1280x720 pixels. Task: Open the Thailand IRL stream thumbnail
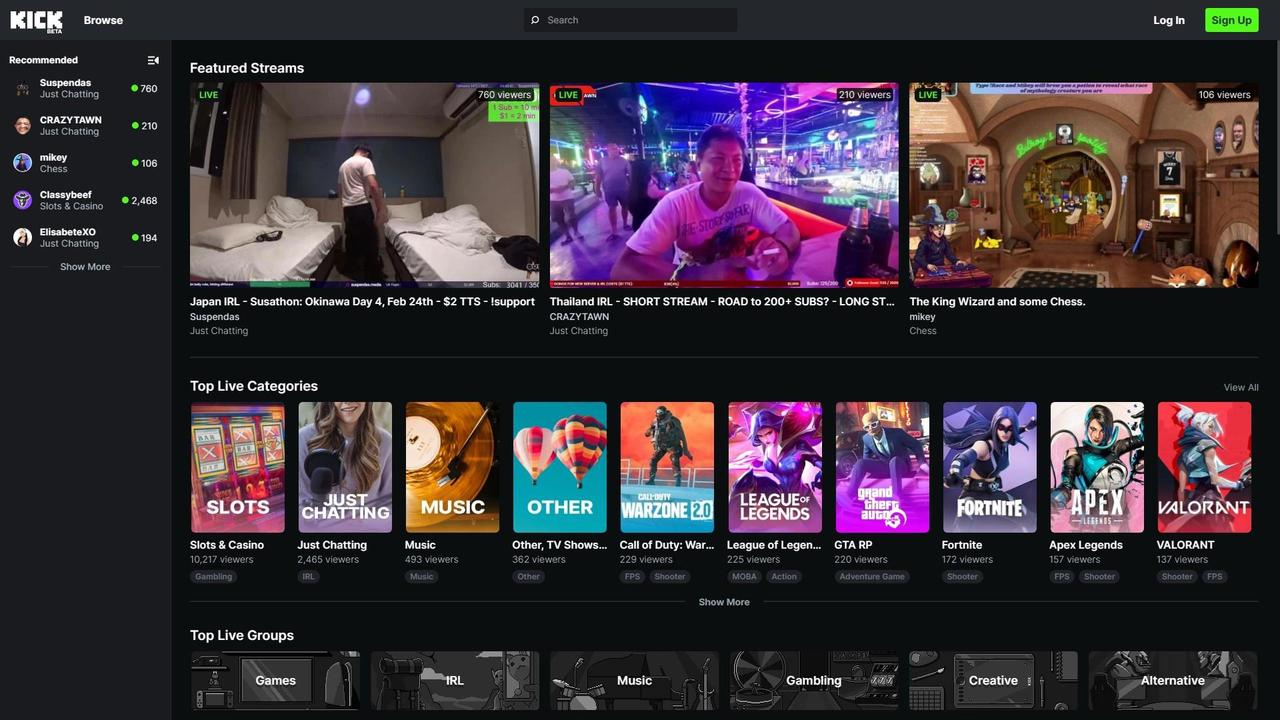coord(724,185)
